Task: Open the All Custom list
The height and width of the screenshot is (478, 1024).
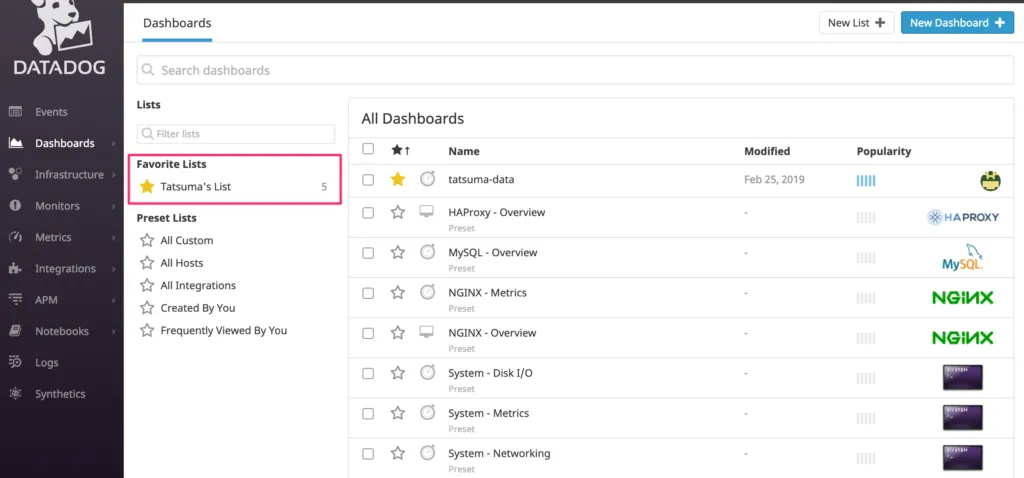Action: click(x=187, y=240)
